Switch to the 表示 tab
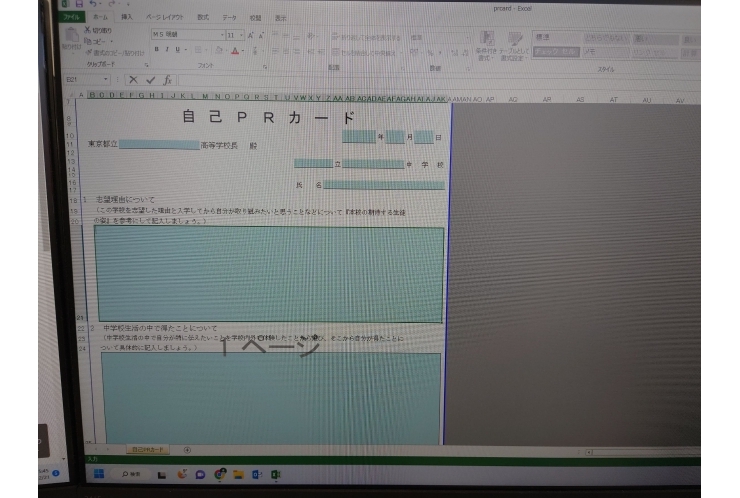This screenshot has width=740, height=498. coord(281,18)
